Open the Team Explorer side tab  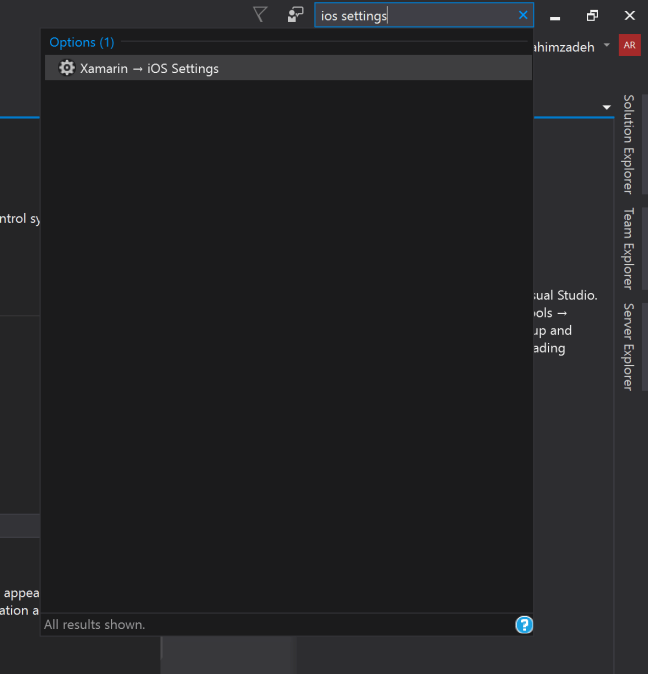click(x=628, y=248)
